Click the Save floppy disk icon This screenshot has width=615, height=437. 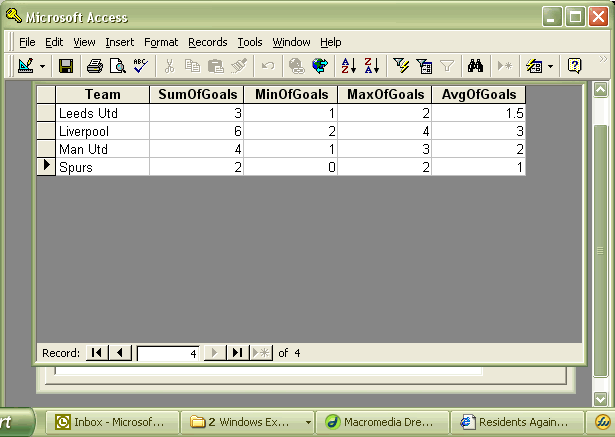click(x=66, y=66)
